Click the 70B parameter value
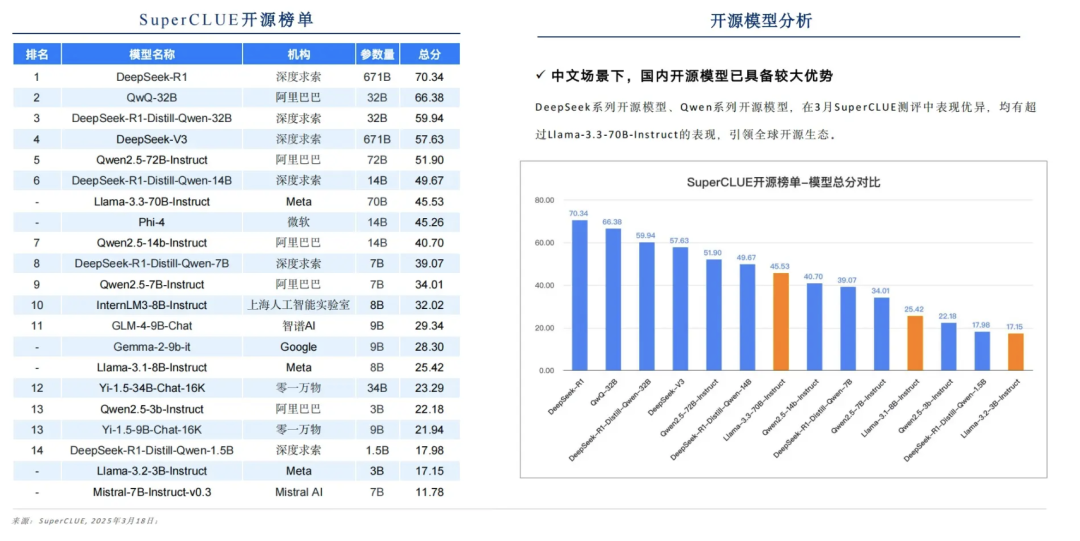Viewport: 1080px width, 541px height. (x=377, y=202)
